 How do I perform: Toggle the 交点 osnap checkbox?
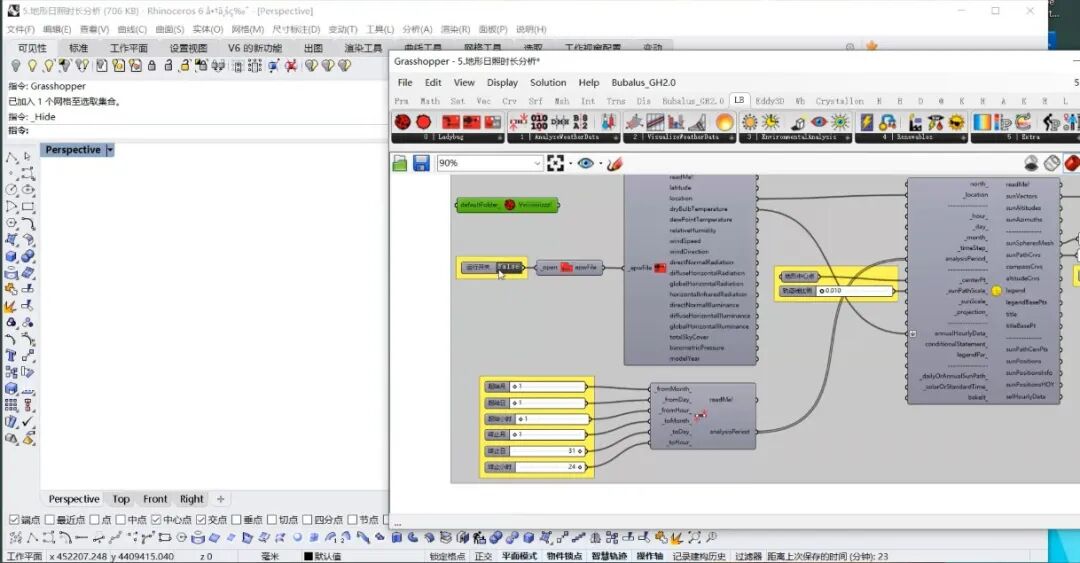click(x=201, y=520)
